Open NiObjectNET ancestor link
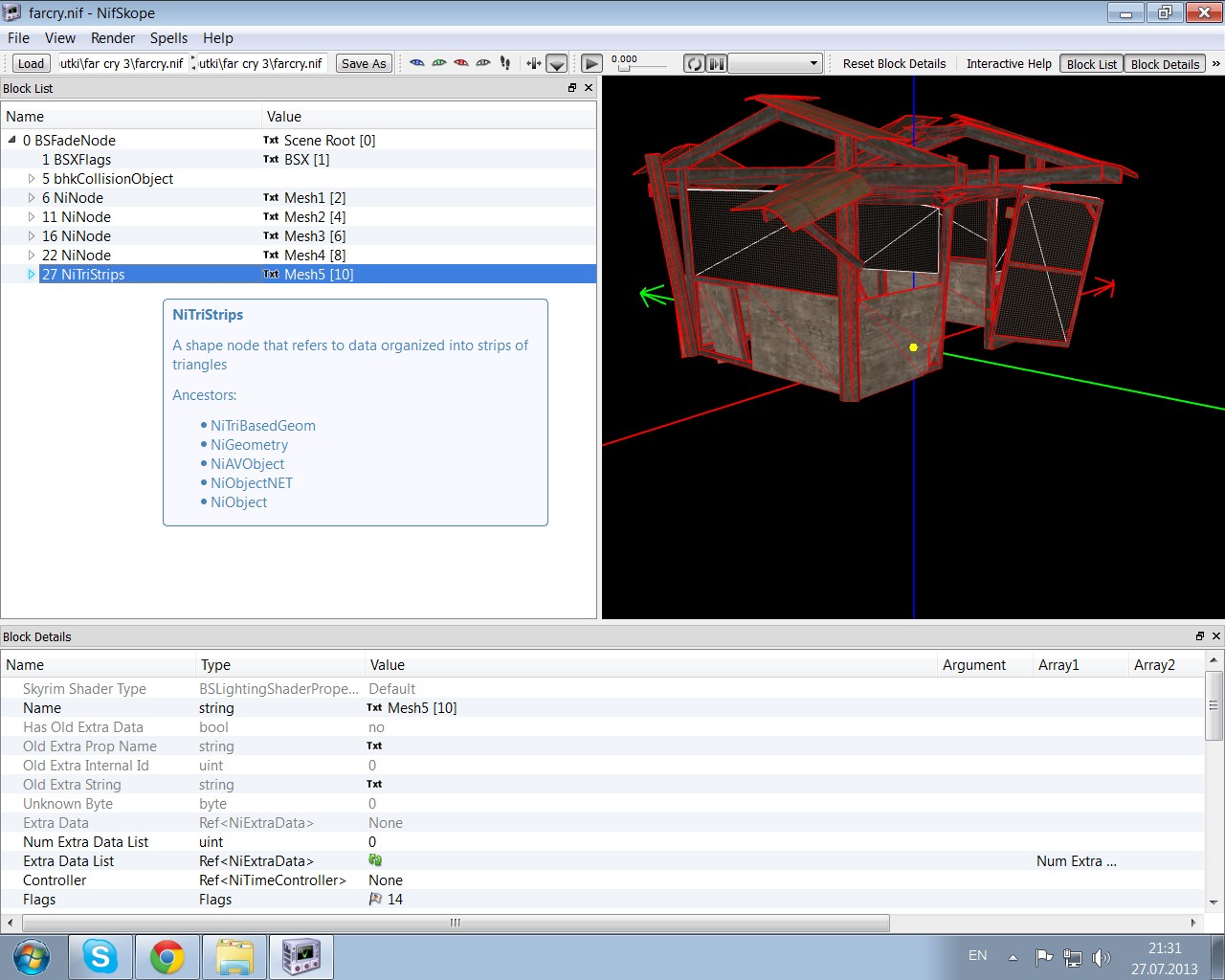 252,482
